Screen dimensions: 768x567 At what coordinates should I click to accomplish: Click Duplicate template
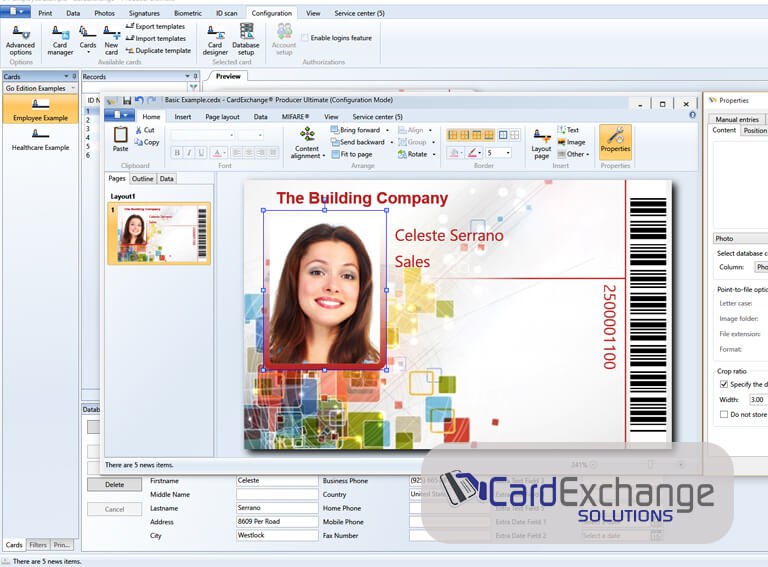point(158,50)
